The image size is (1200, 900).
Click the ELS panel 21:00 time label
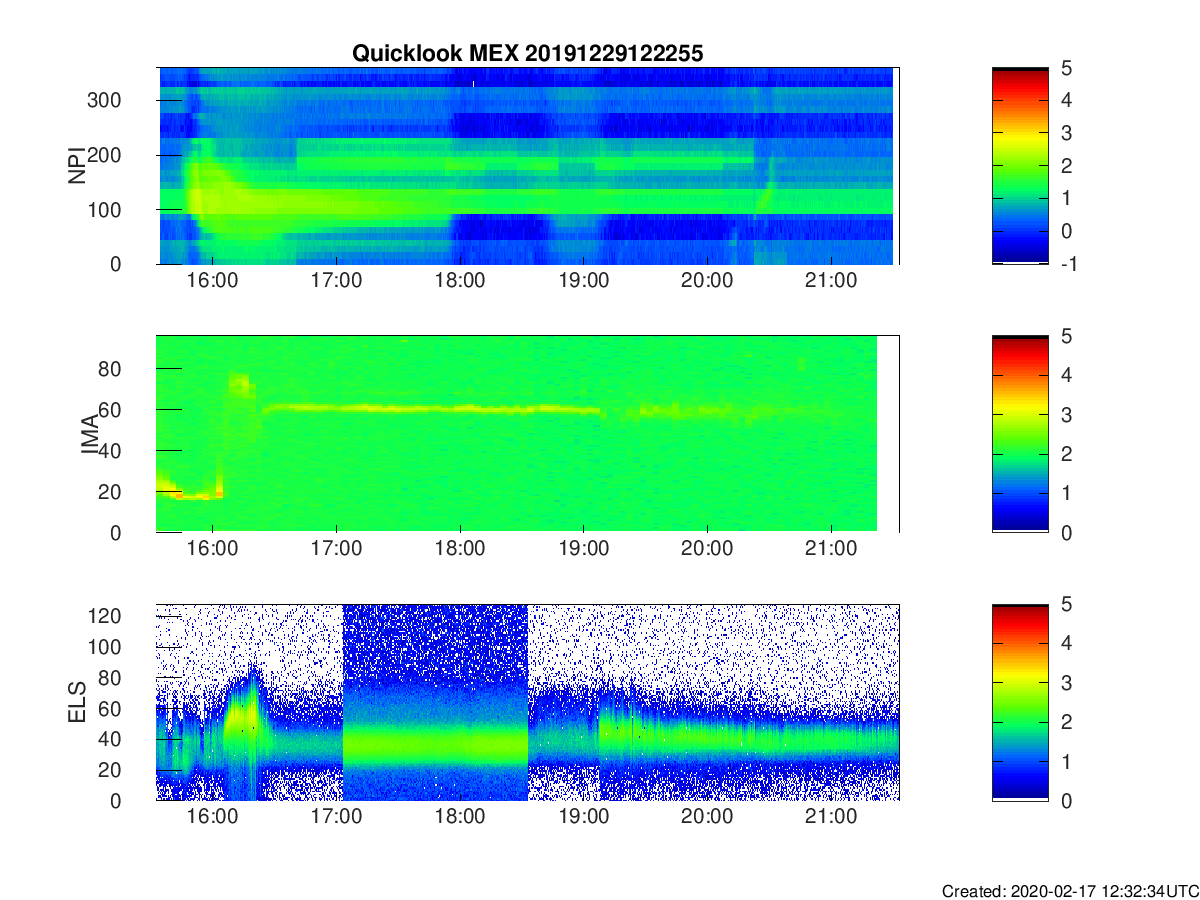tap(832, 817)
